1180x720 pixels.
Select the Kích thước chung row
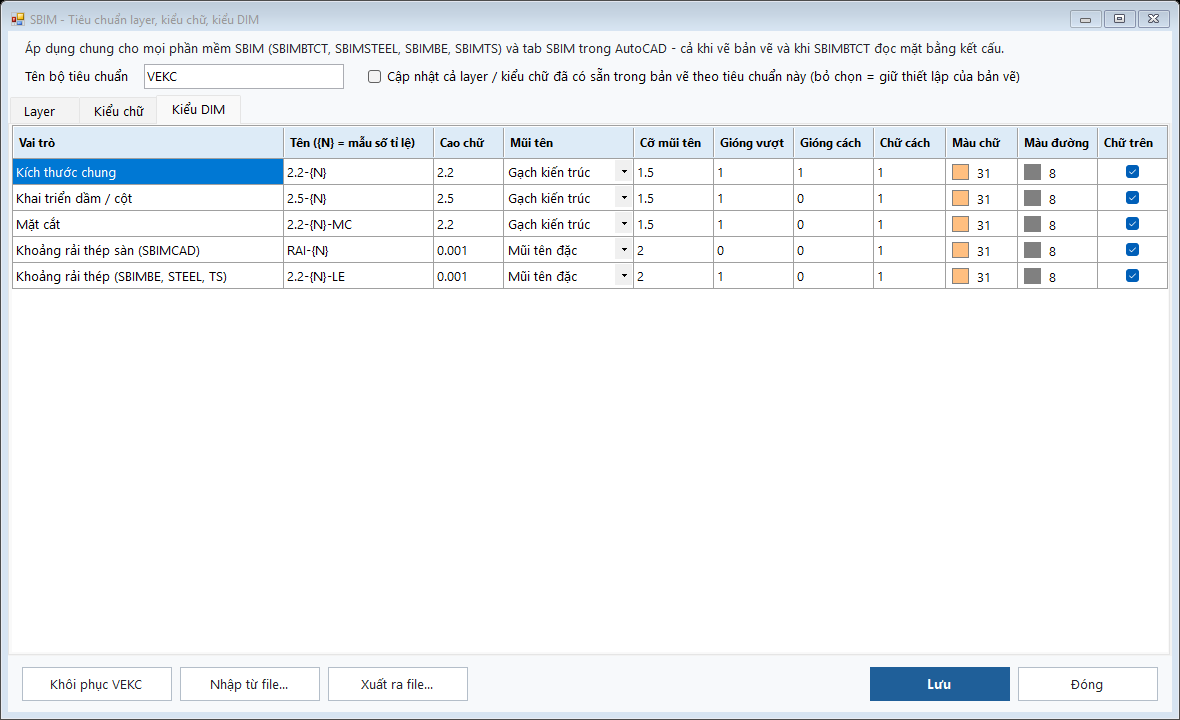click(148, 172)
